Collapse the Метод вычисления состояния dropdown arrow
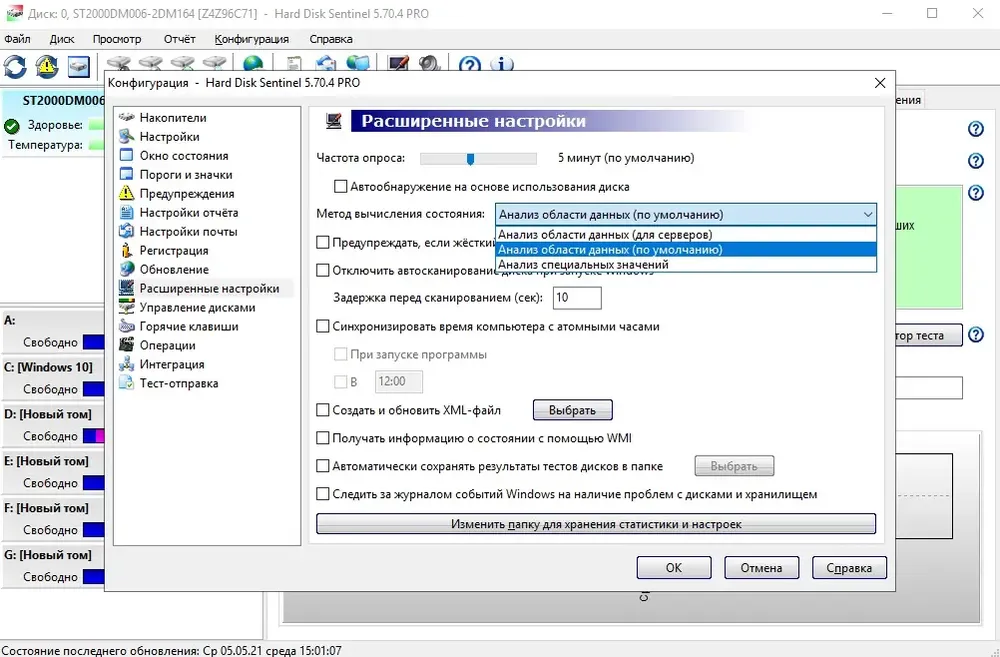The image size is (1000, 657). tap(867, 215)
